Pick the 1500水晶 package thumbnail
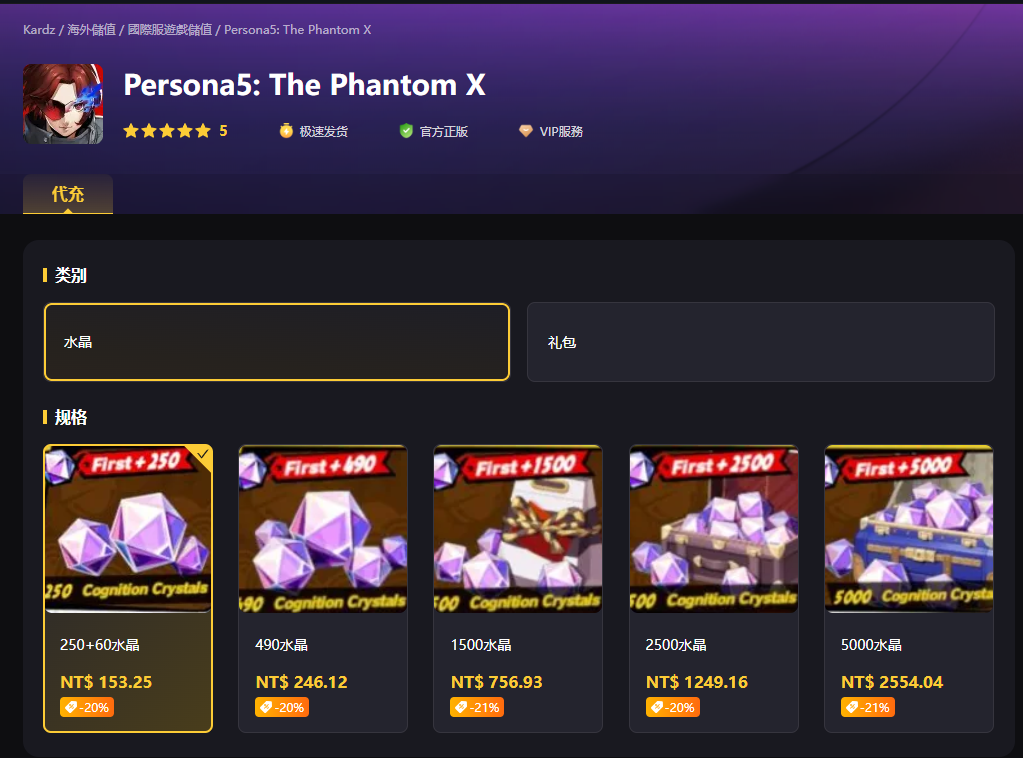 pos(518,529)
